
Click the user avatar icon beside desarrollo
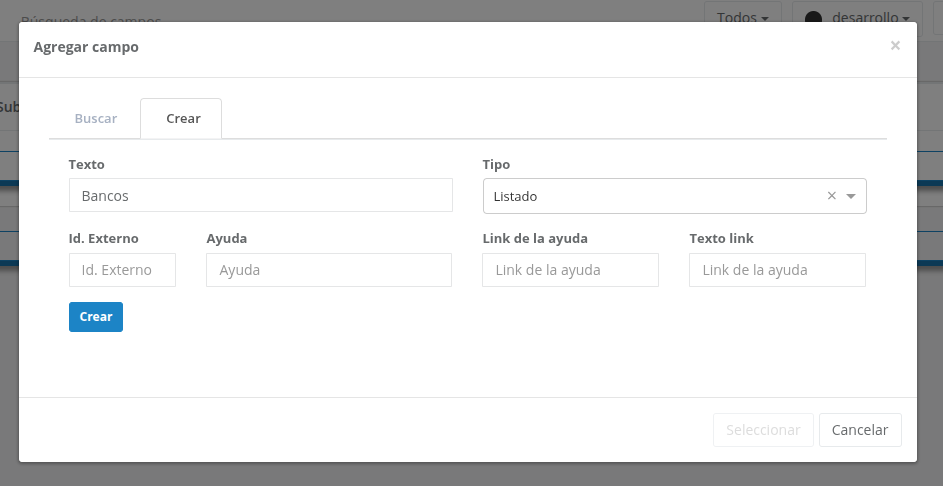pyautogui.click(x=813, y=18)
